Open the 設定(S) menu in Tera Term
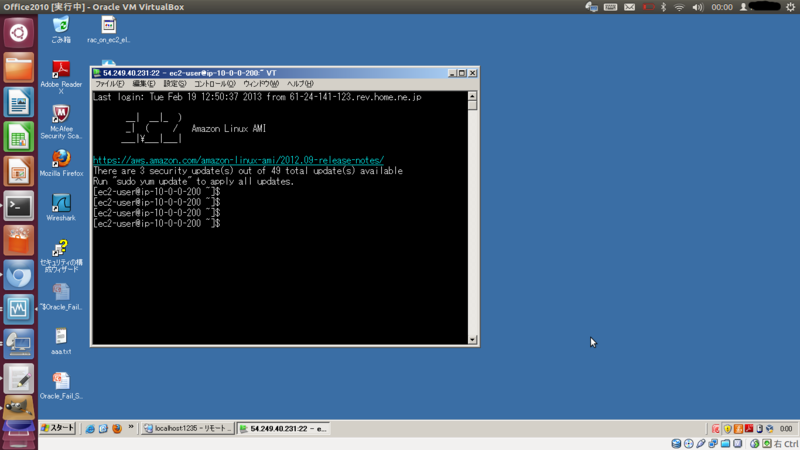The height and width of the screenshot is (450, 800). click(174, 84)
